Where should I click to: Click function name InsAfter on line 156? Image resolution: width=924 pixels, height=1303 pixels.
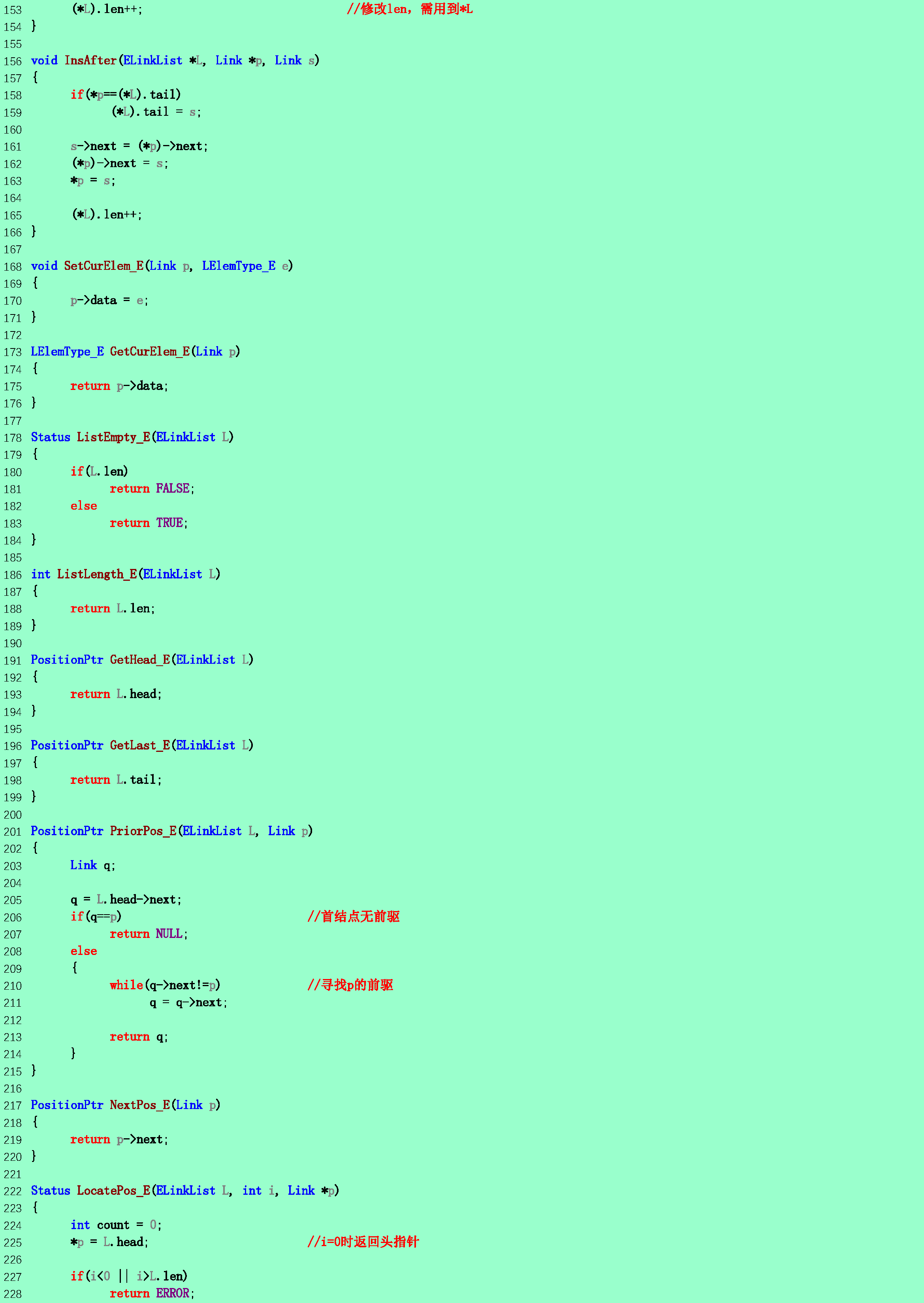point(90,60)
